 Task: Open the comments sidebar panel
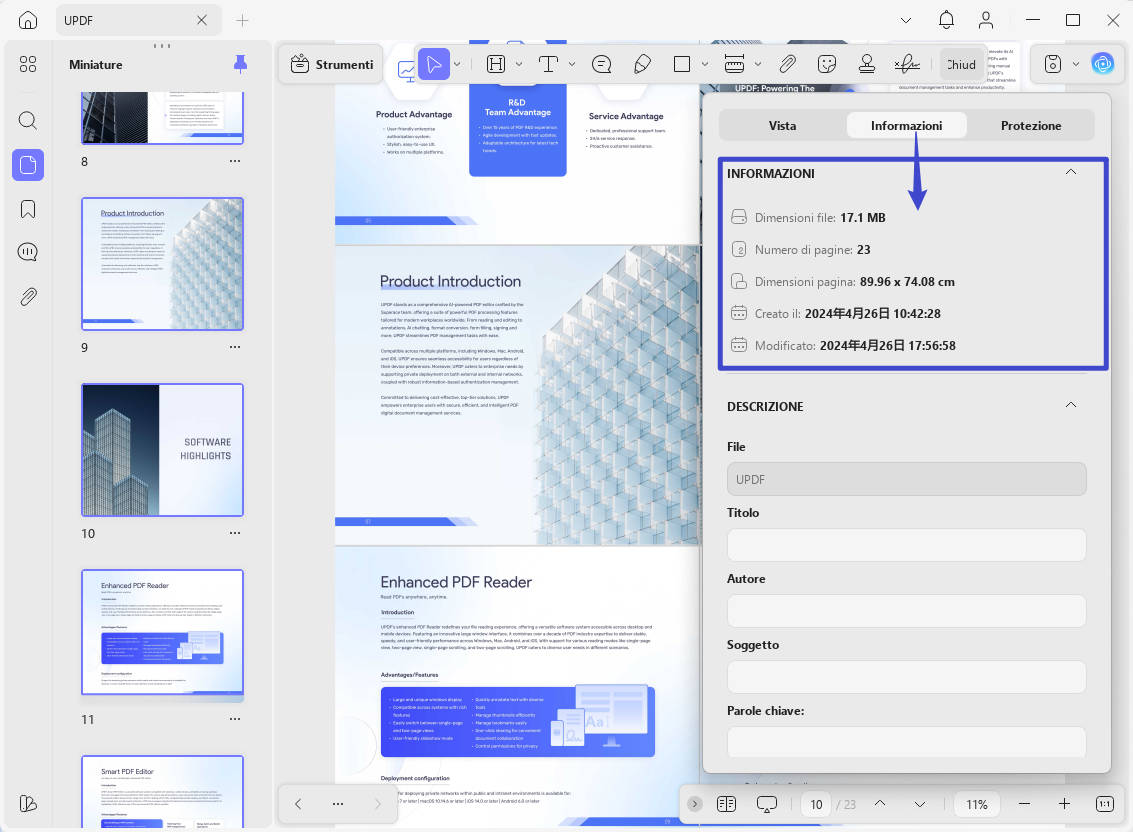click(27, 252)
